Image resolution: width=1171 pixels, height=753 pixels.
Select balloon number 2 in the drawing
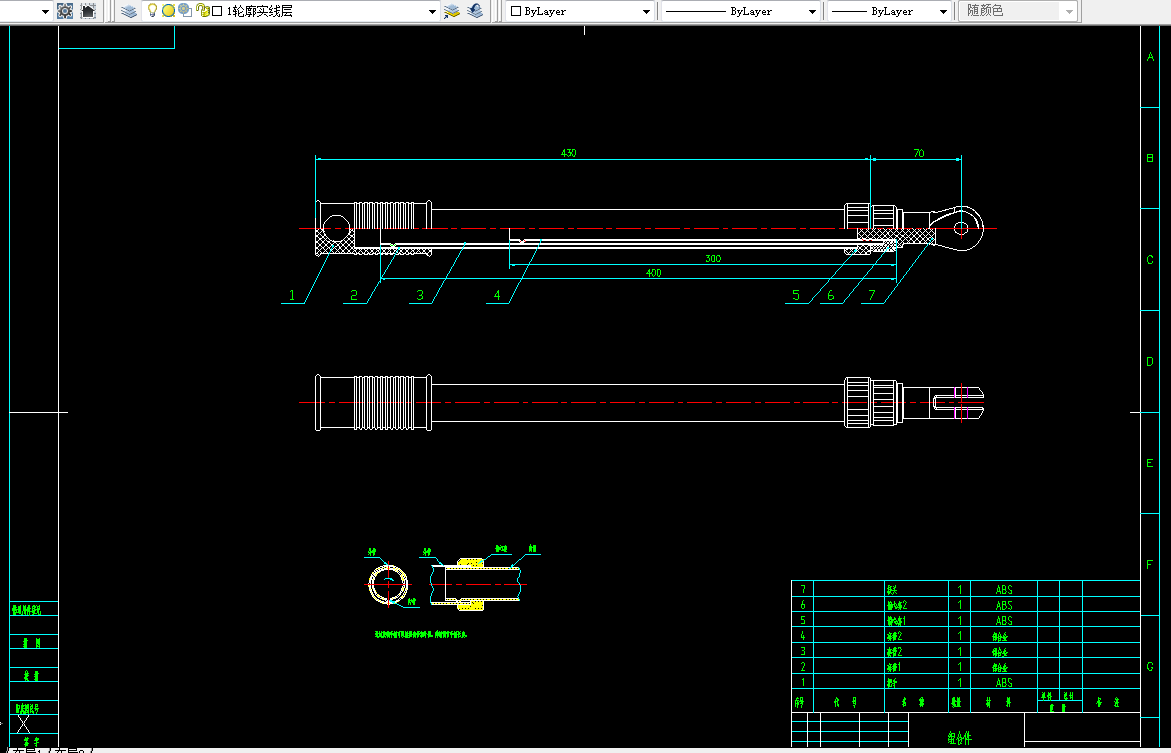tap(354, 295)
